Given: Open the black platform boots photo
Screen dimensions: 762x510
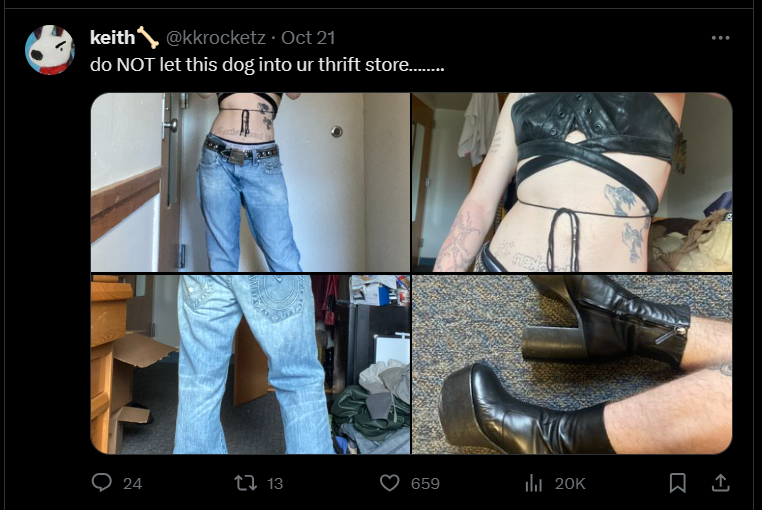Looking at the screenshot, I should (x=572, y=365).
